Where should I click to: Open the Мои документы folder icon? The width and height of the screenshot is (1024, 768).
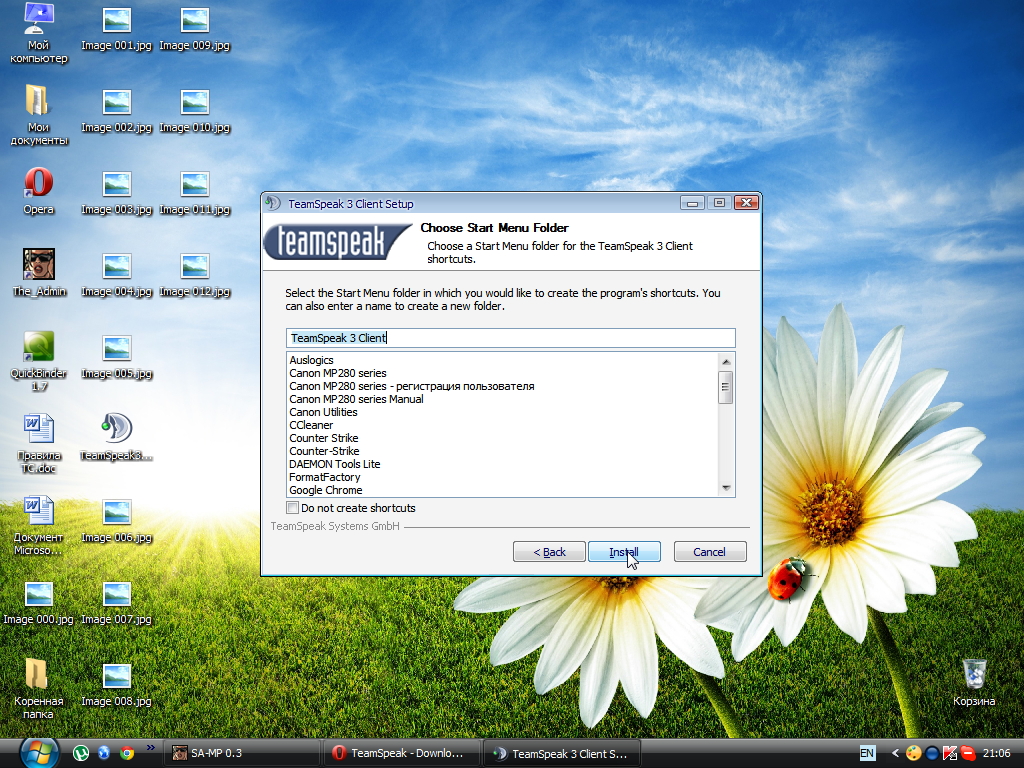click(x=39, y=115)
